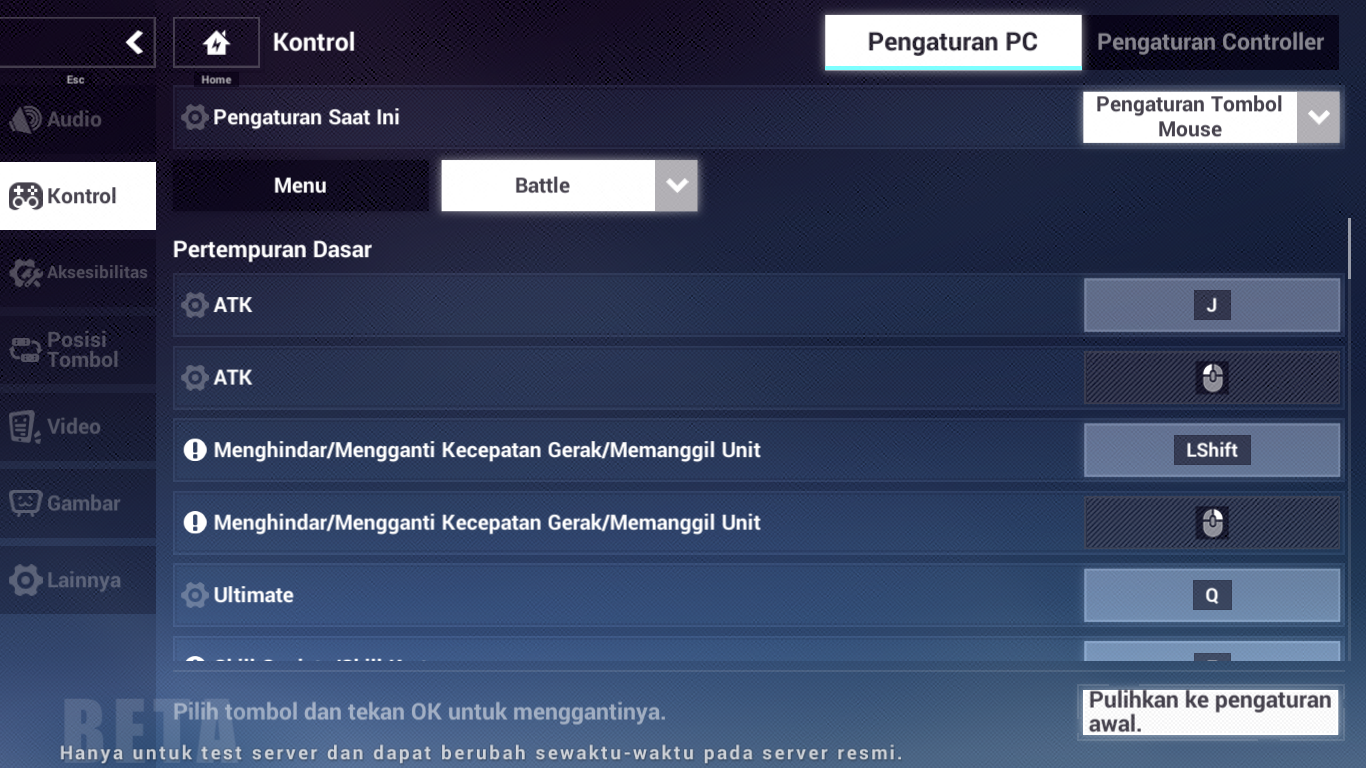Image resolution: width=1366 pixels, height=768 pixels.
Task: Select the Pengaturan PC tab
Action: click(952, 43)
